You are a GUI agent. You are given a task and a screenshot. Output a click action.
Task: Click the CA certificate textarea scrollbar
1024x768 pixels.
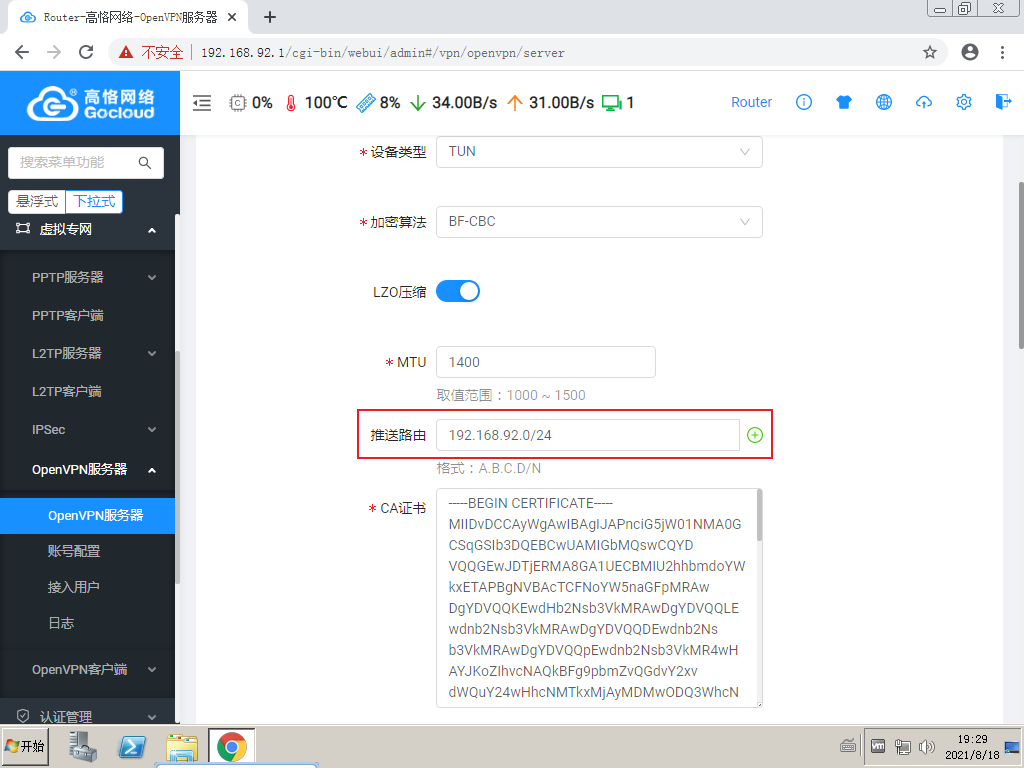759,516
